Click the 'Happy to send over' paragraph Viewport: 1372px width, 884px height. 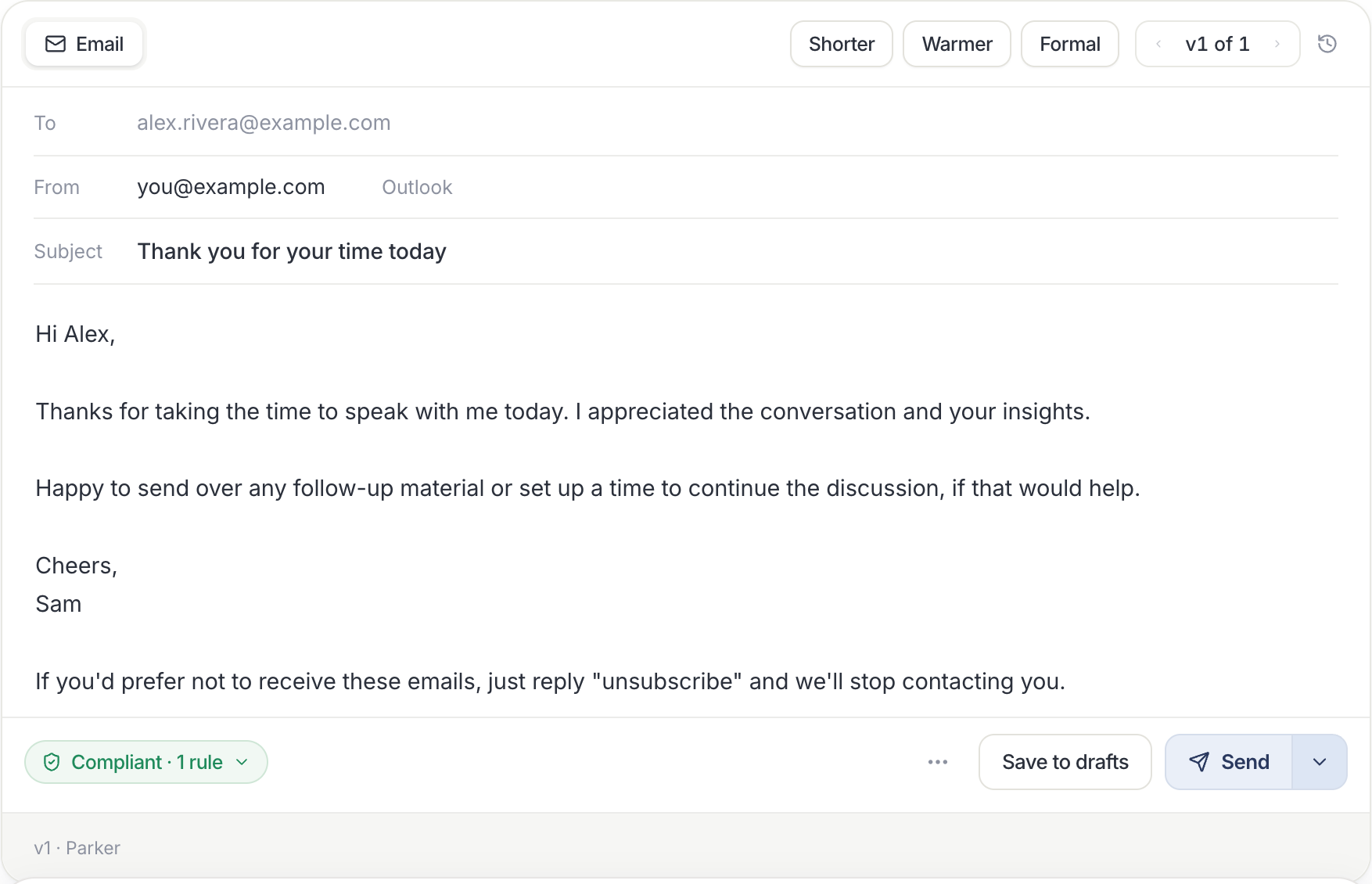pos(587,488)
